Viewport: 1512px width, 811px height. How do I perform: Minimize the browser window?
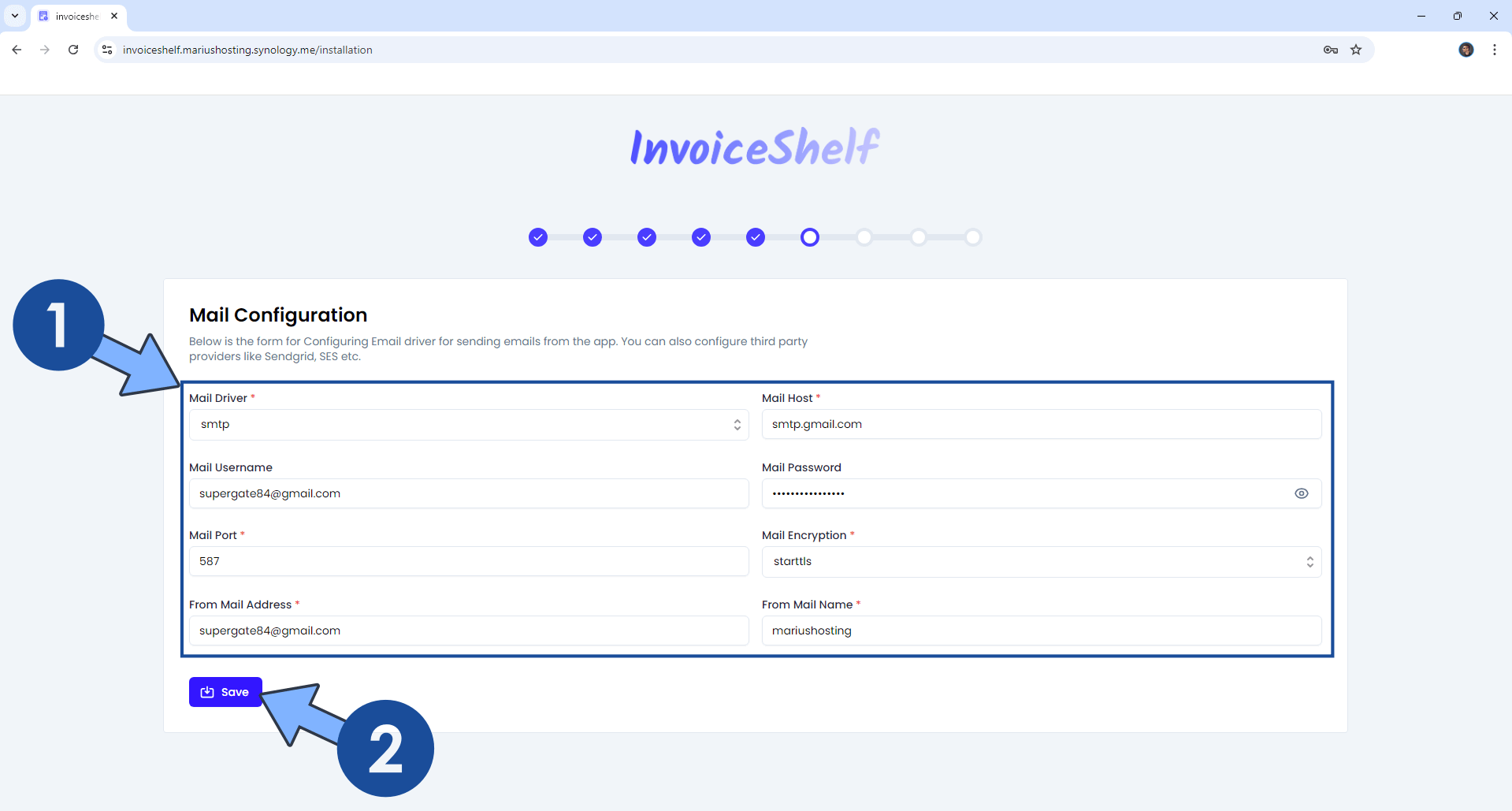coord(1421,16)
